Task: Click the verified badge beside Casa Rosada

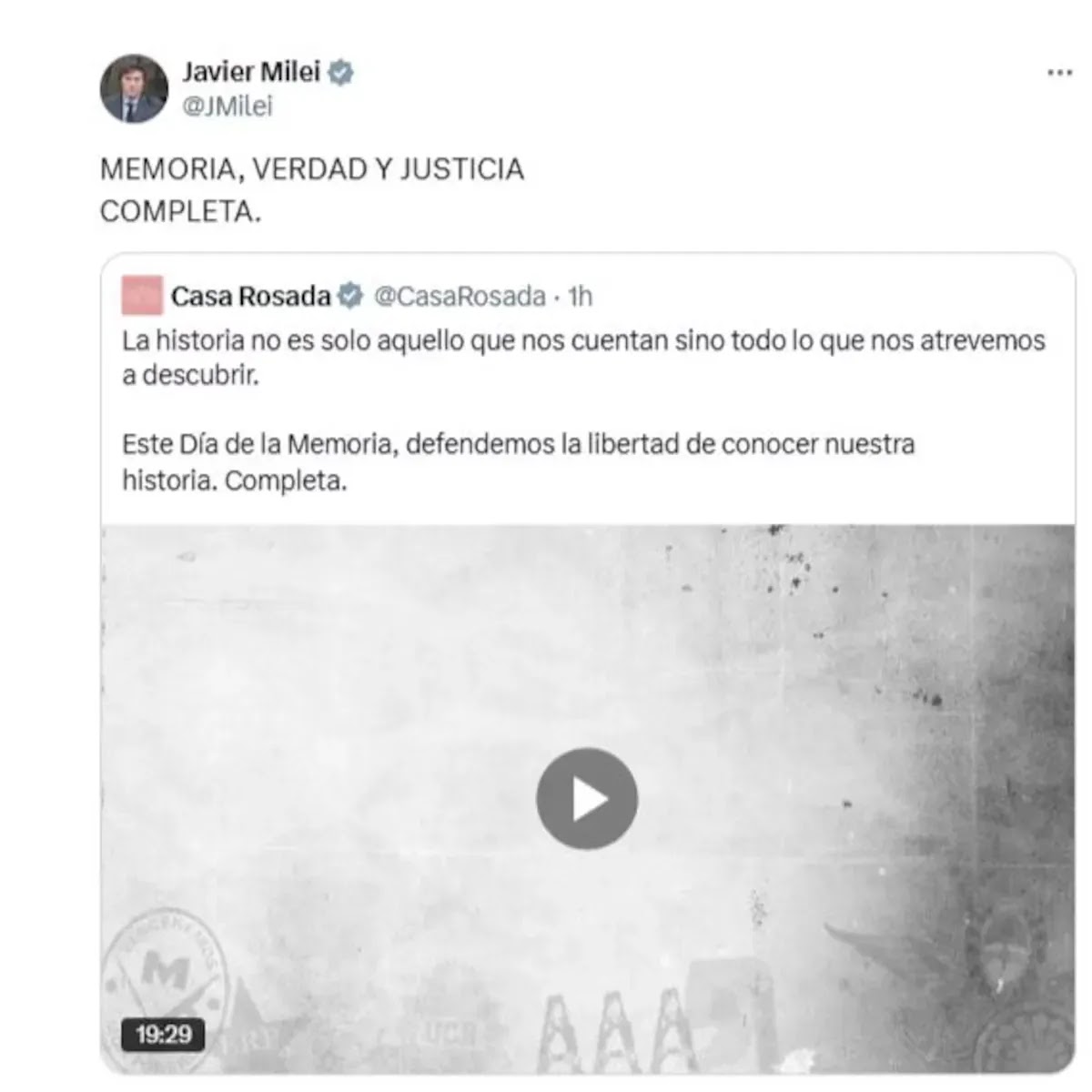Action: tap(350, 296)
